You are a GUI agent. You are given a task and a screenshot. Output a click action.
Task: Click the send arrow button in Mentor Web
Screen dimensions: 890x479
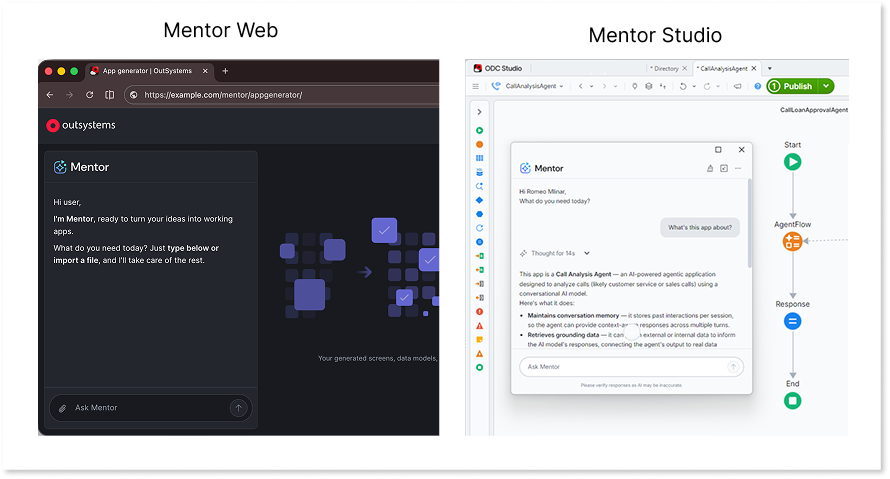pos(238,408)
